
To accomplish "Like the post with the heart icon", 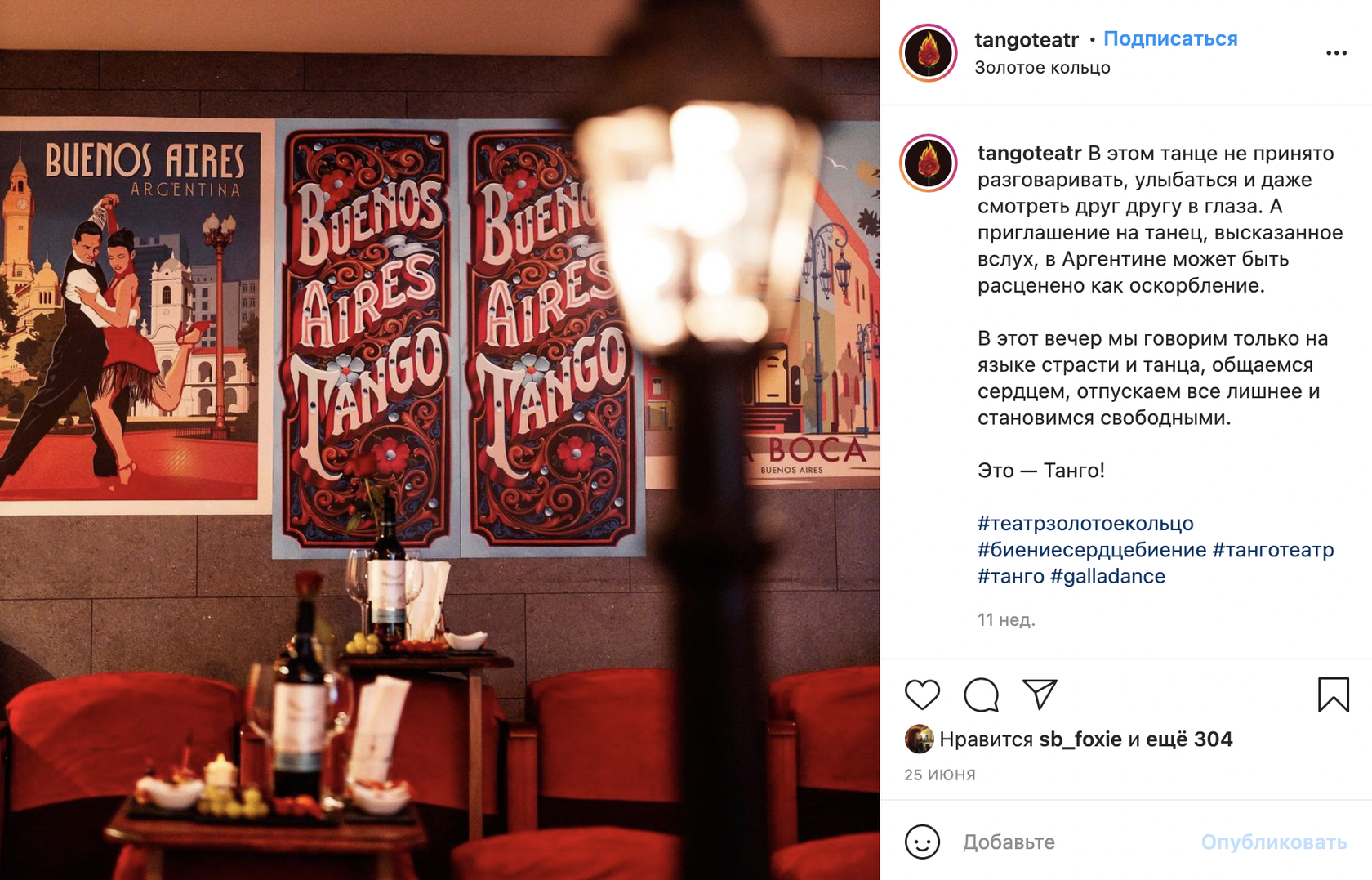I will (x=922, y=695).
